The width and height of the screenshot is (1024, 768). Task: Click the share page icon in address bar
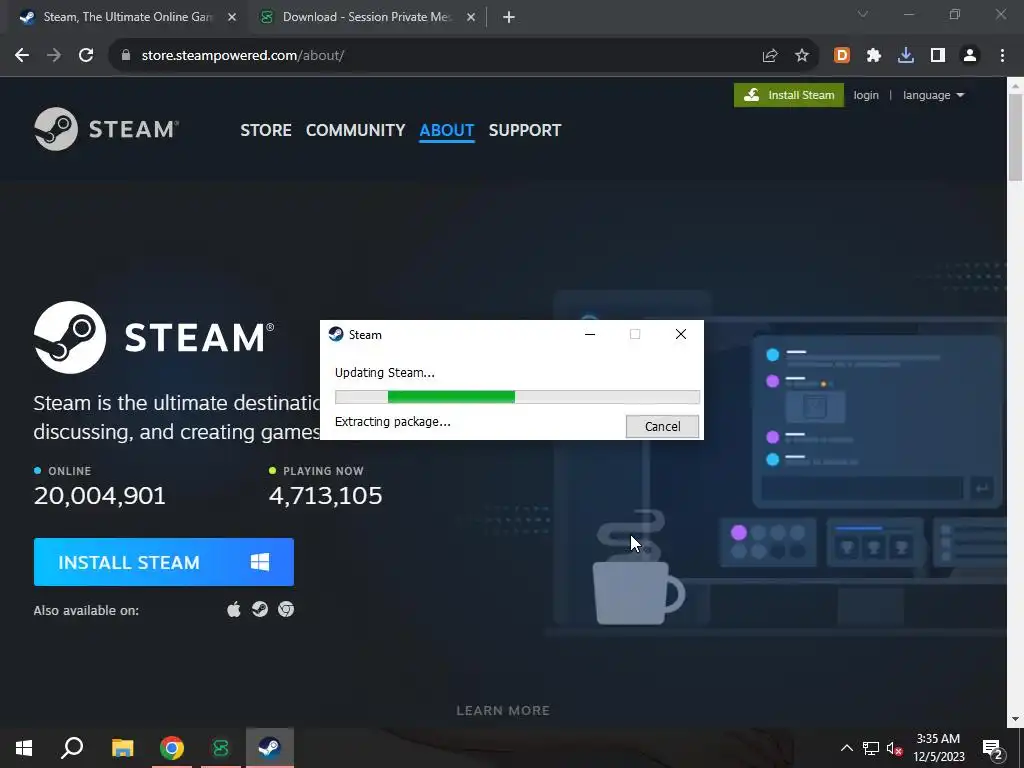[770, 56]
